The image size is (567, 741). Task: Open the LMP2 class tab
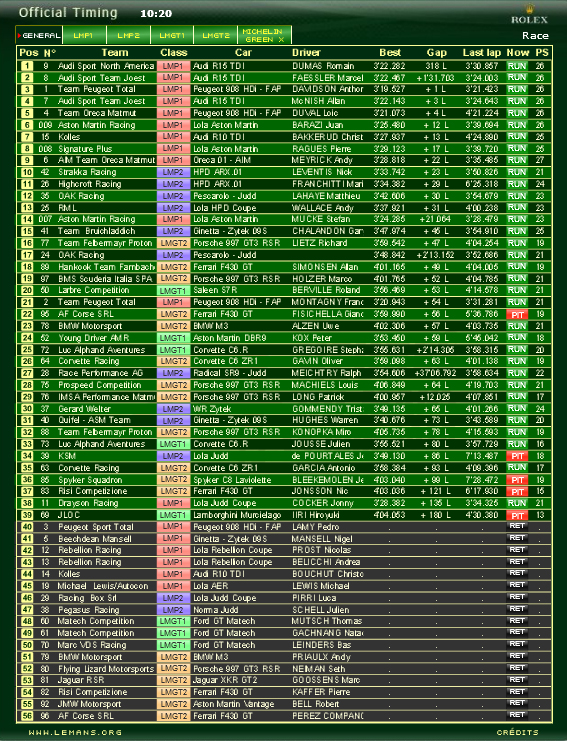tap(129, 35)
